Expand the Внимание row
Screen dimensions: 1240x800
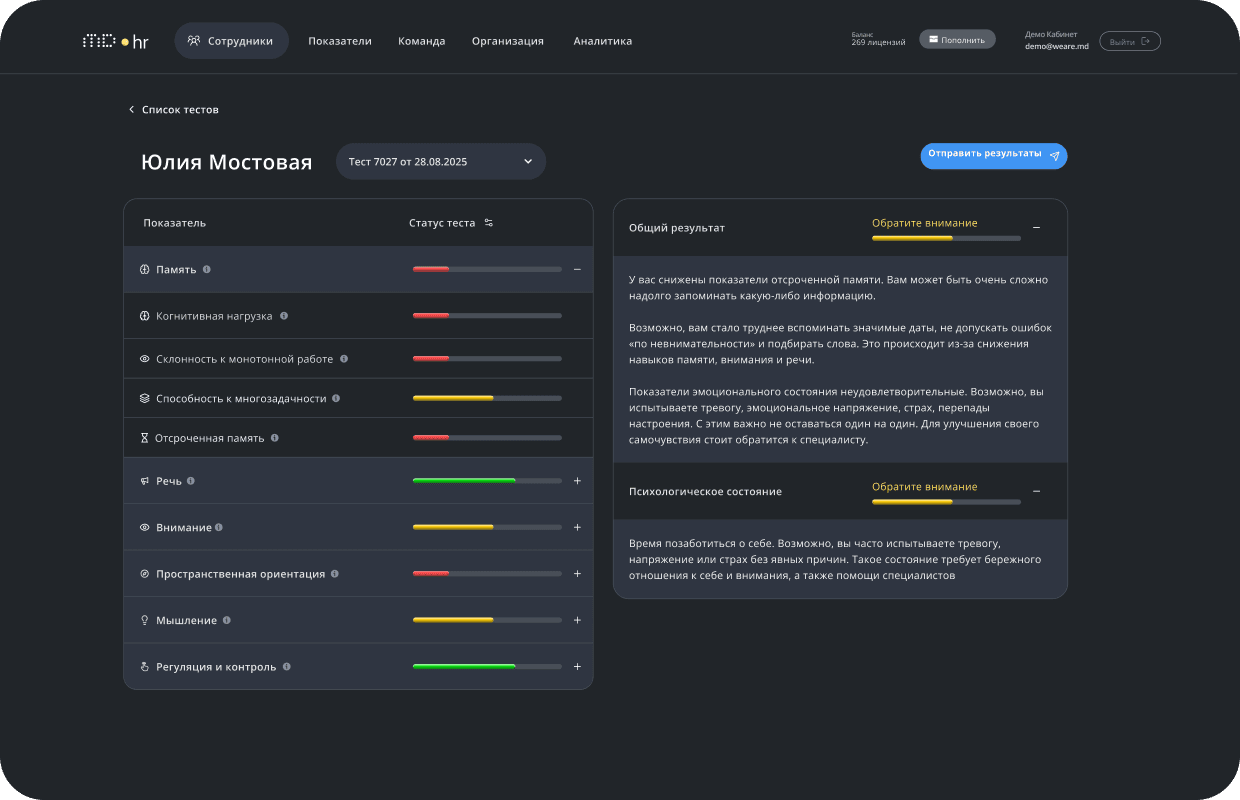[x=577, y=527]
